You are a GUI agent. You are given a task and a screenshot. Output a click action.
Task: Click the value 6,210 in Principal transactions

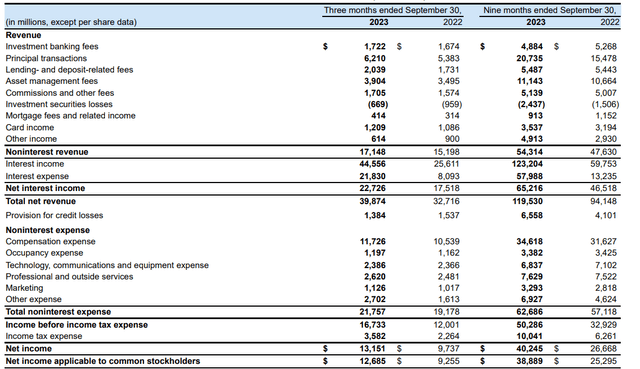(x=375, y=58)
